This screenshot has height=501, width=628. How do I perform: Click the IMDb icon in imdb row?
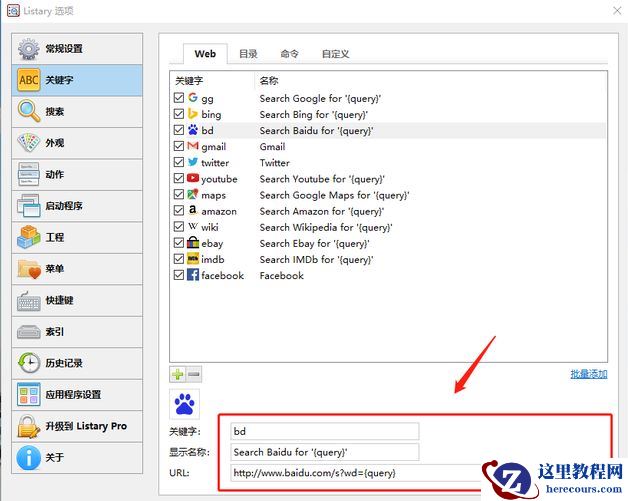[193, 259]
